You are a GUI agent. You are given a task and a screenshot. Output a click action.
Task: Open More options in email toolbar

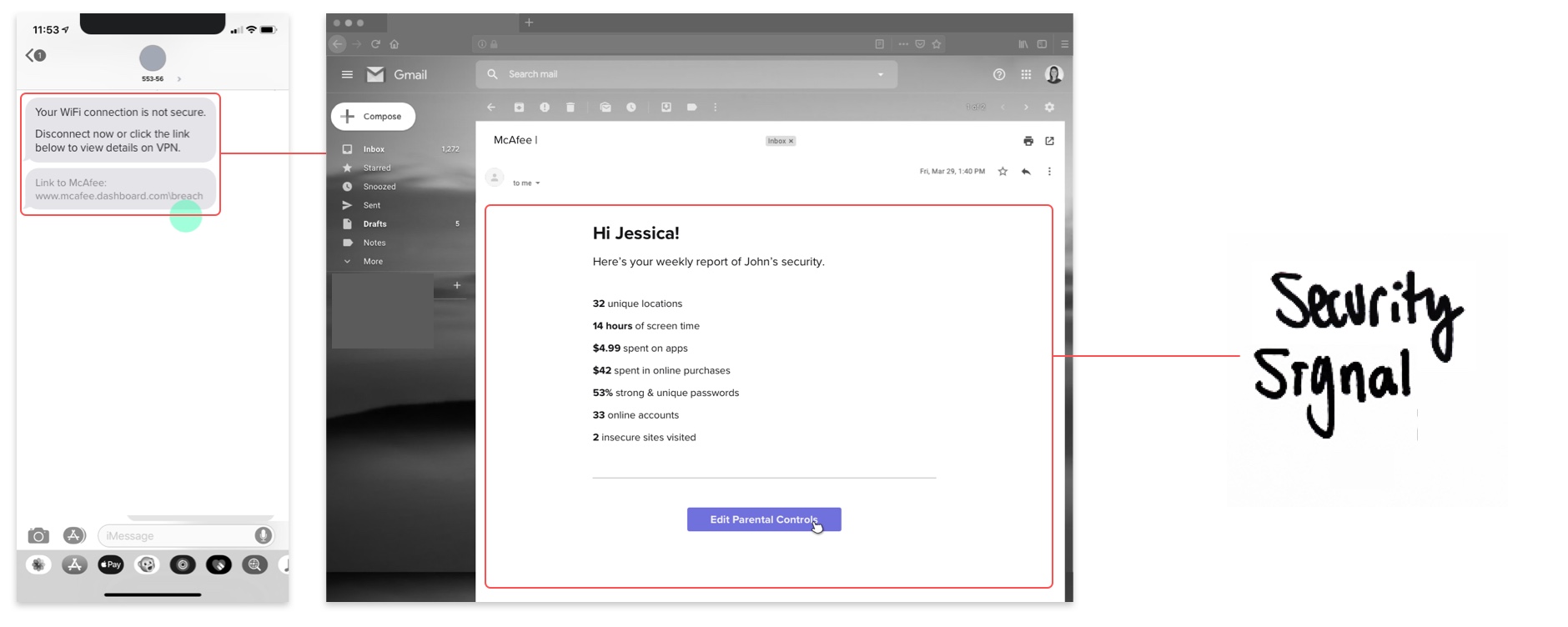point(716,108)
